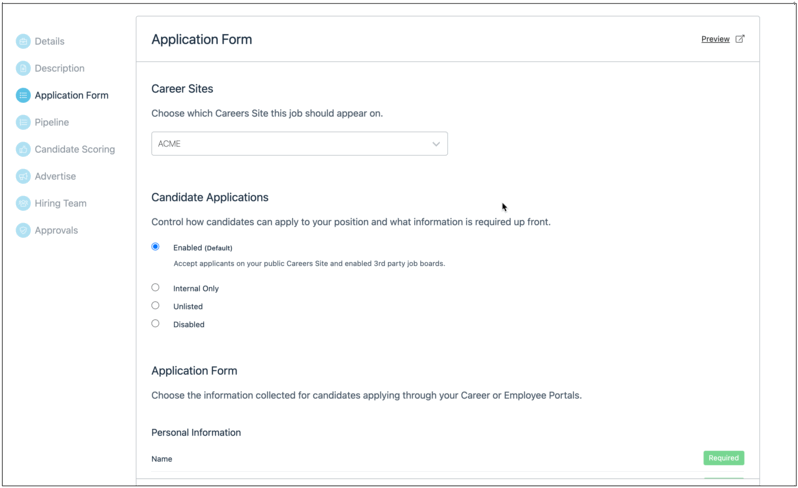Click 'Control how candidates can apply' text
This screenshot has height=488, width=798.
point(351,222)
